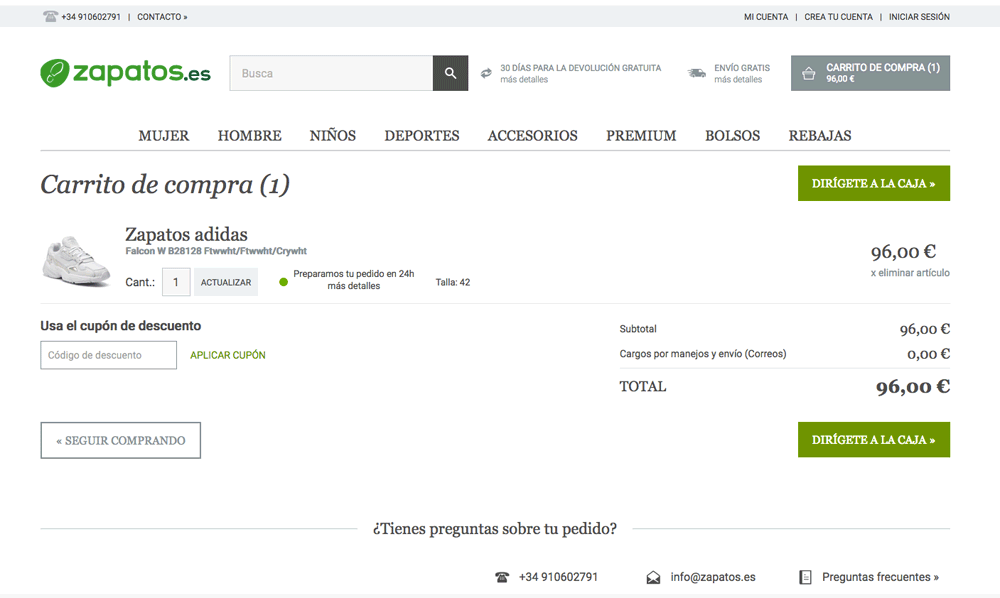
Task: Click más detalles under free returns
Action: [524, 80]
